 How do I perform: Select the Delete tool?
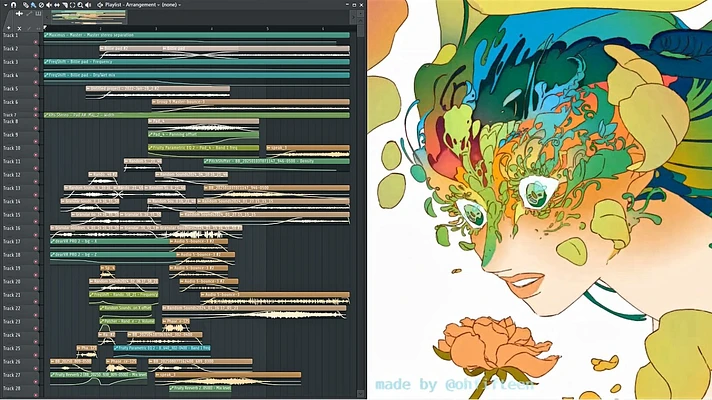point(41,5)
